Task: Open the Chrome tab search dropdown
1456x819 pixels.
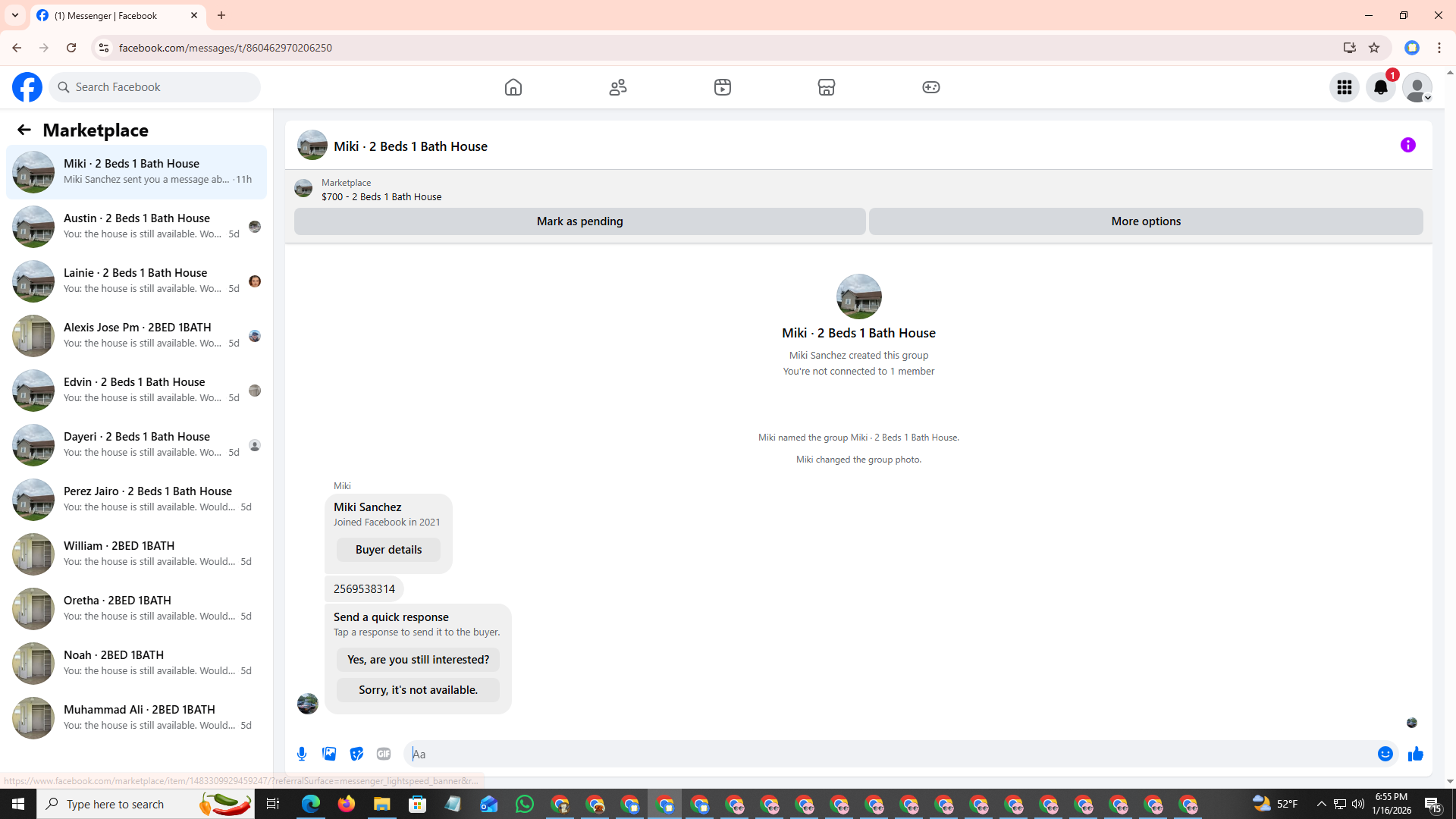Action: (15, 15)
